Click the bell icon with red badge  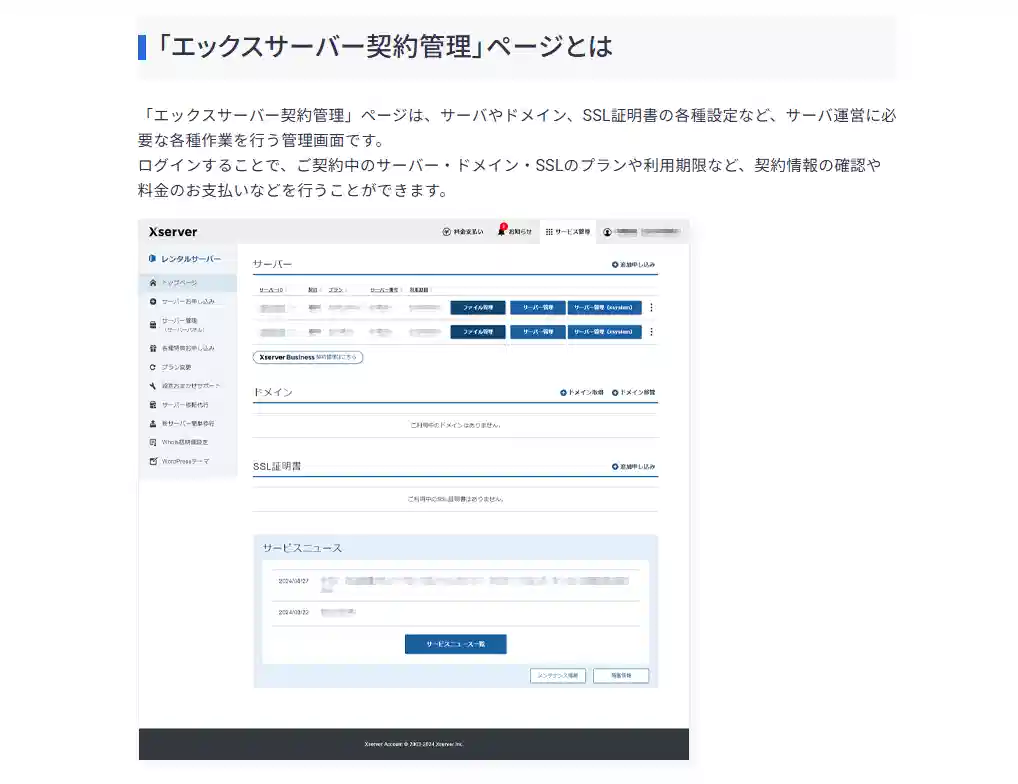(x=502, y=230)
